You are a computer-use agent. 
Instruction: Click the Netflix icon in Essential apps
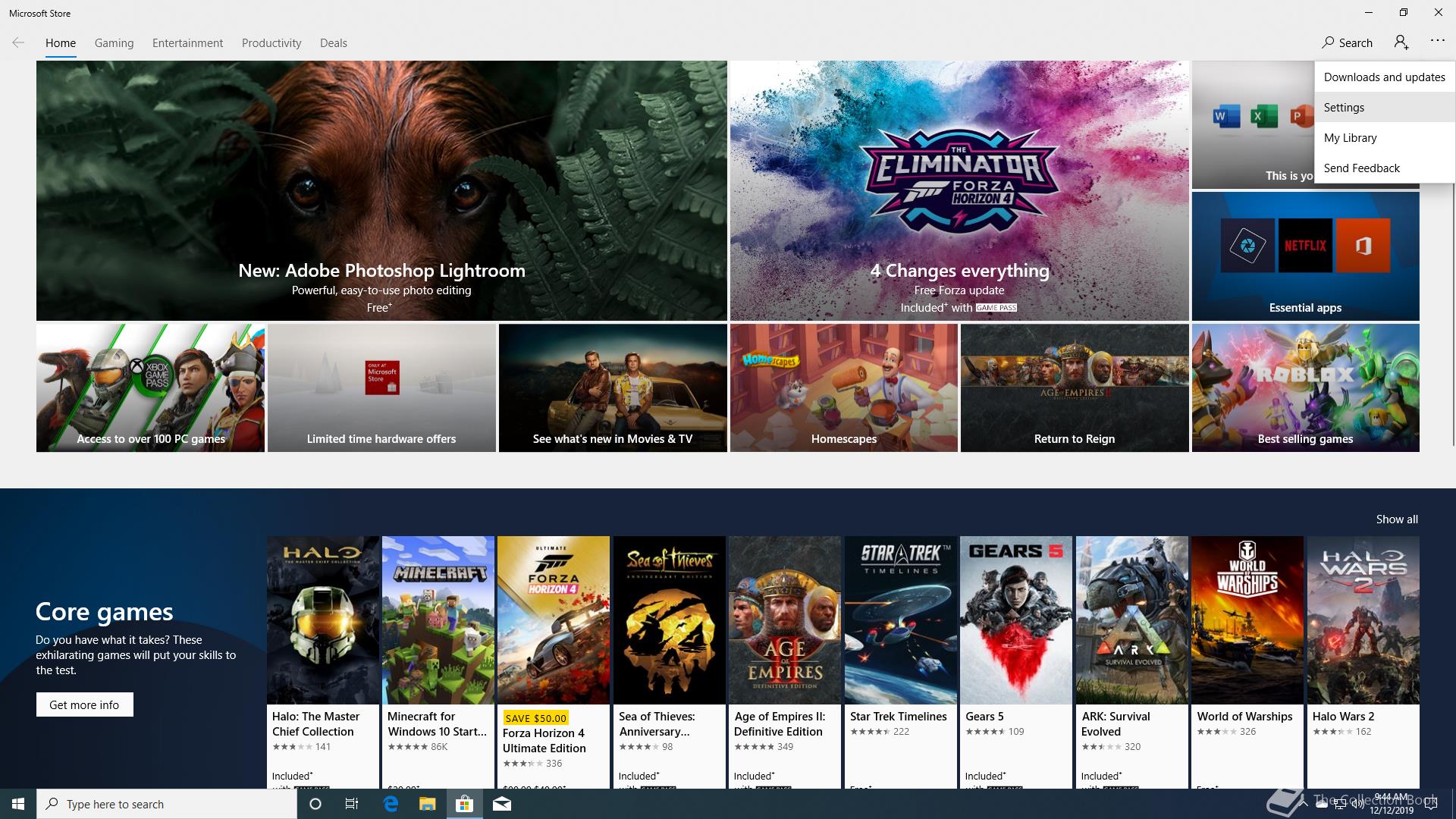[x=1305, y=246]
